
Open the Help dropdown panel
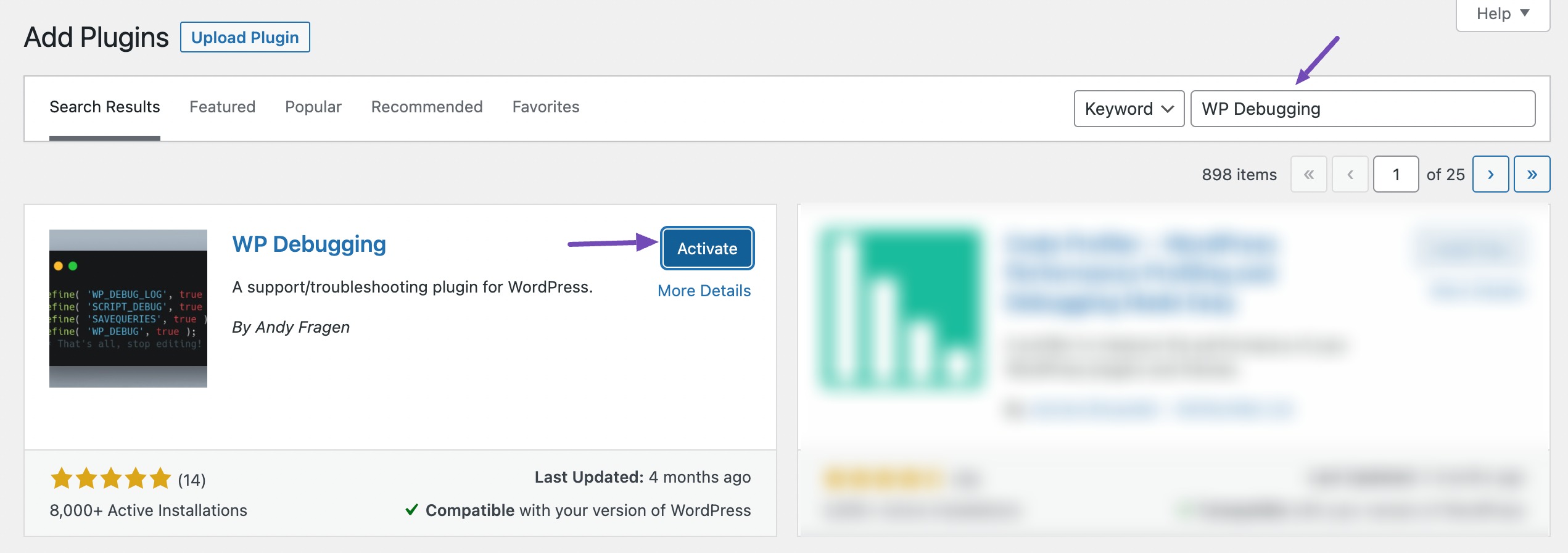(1503, 14)
